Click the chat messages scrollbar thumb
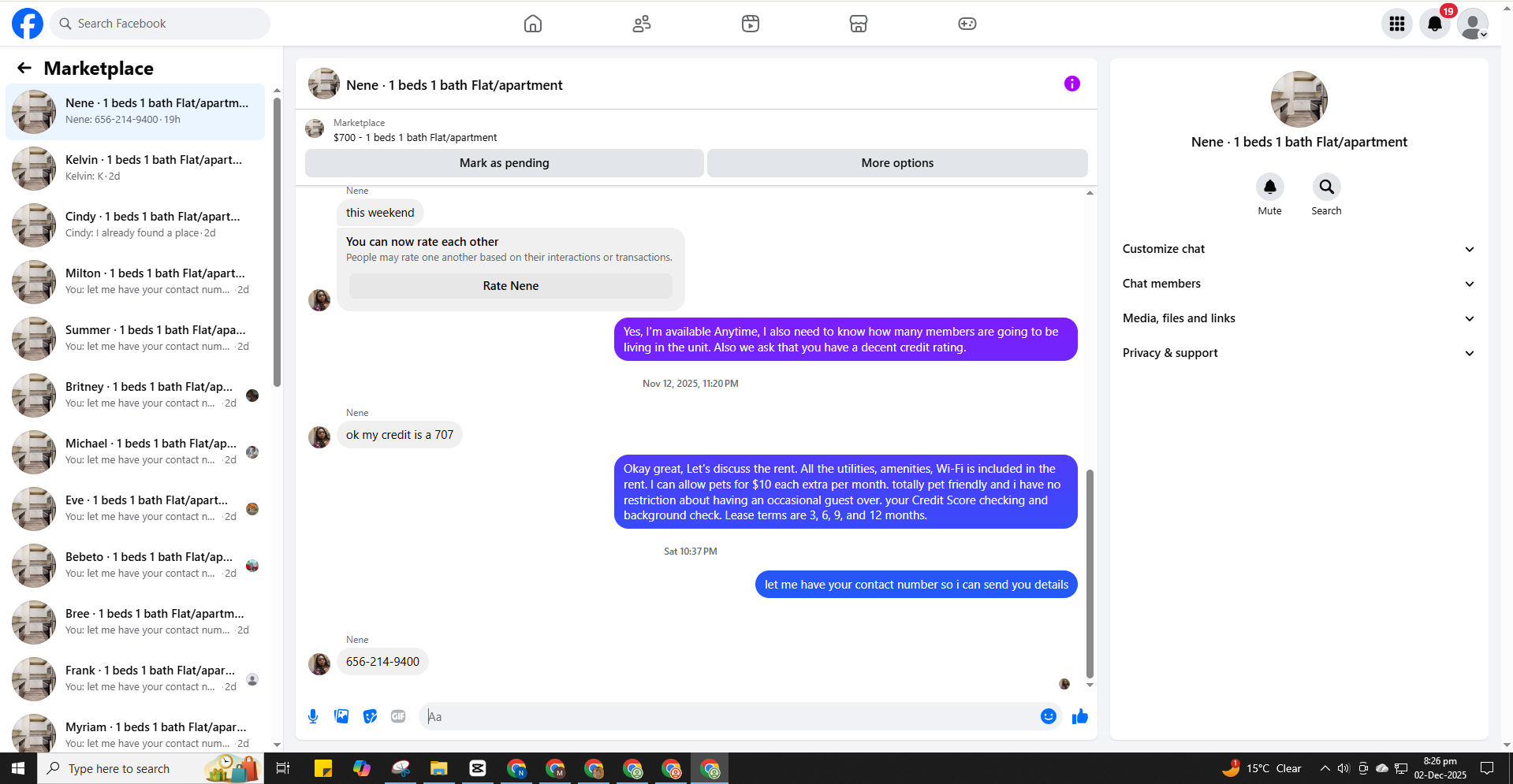The image size is (1513, 784). click(1090, 574)
